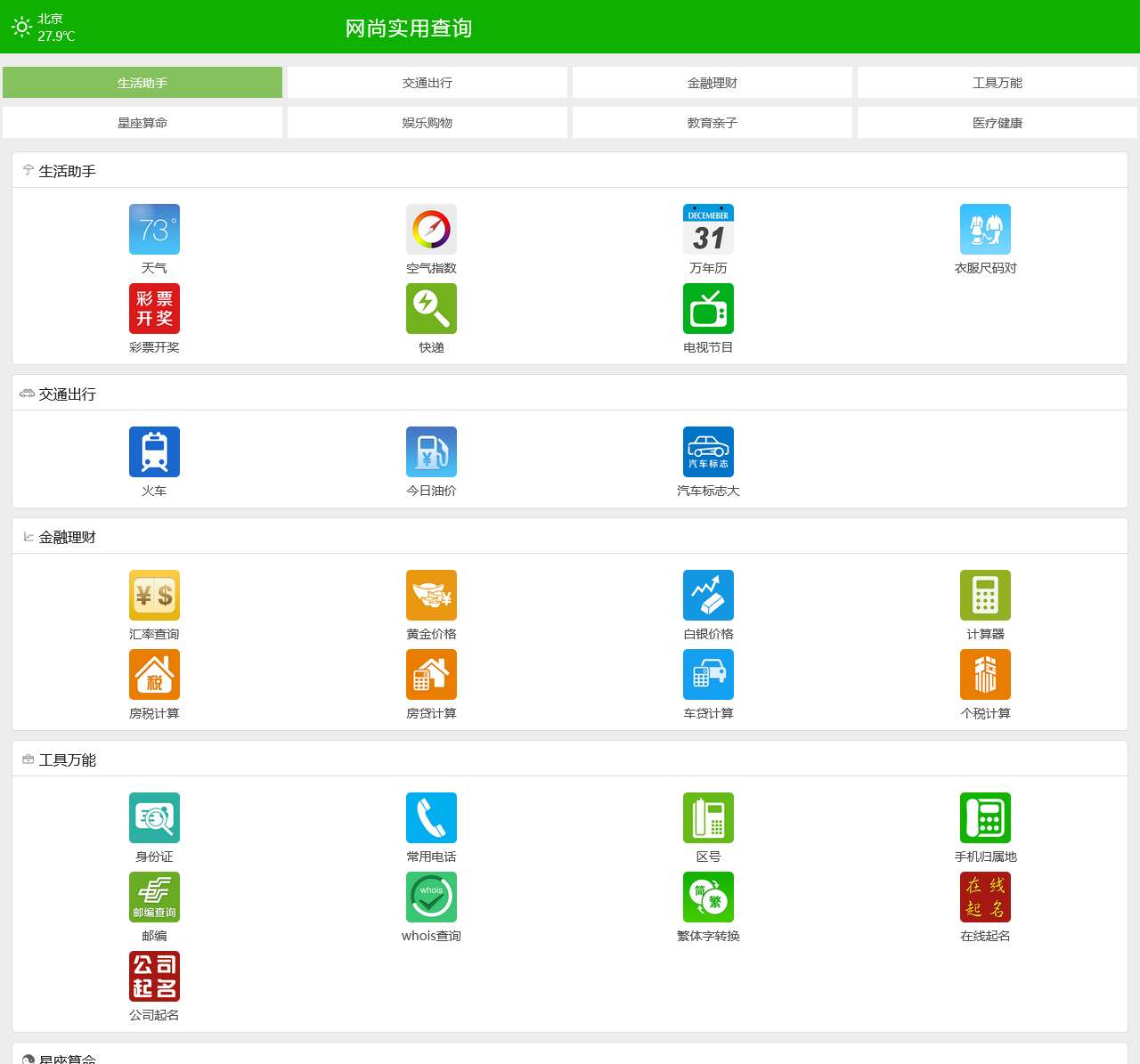This screenshot has width=1140, height=1064.
Task: Click the 手机归属地 text label
Action: point(985,857)
